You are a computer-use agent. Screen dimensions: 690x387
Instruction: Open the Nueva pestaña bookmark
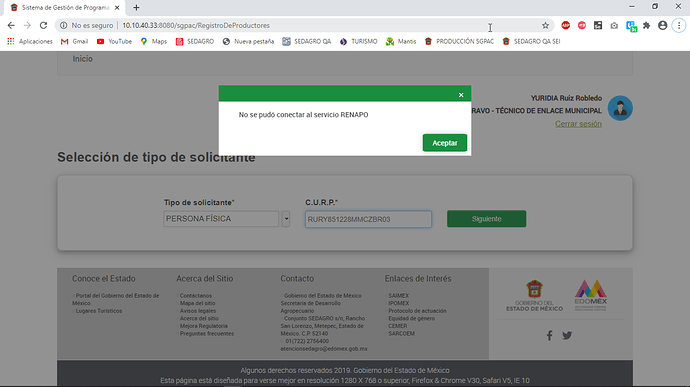[248, 41]
